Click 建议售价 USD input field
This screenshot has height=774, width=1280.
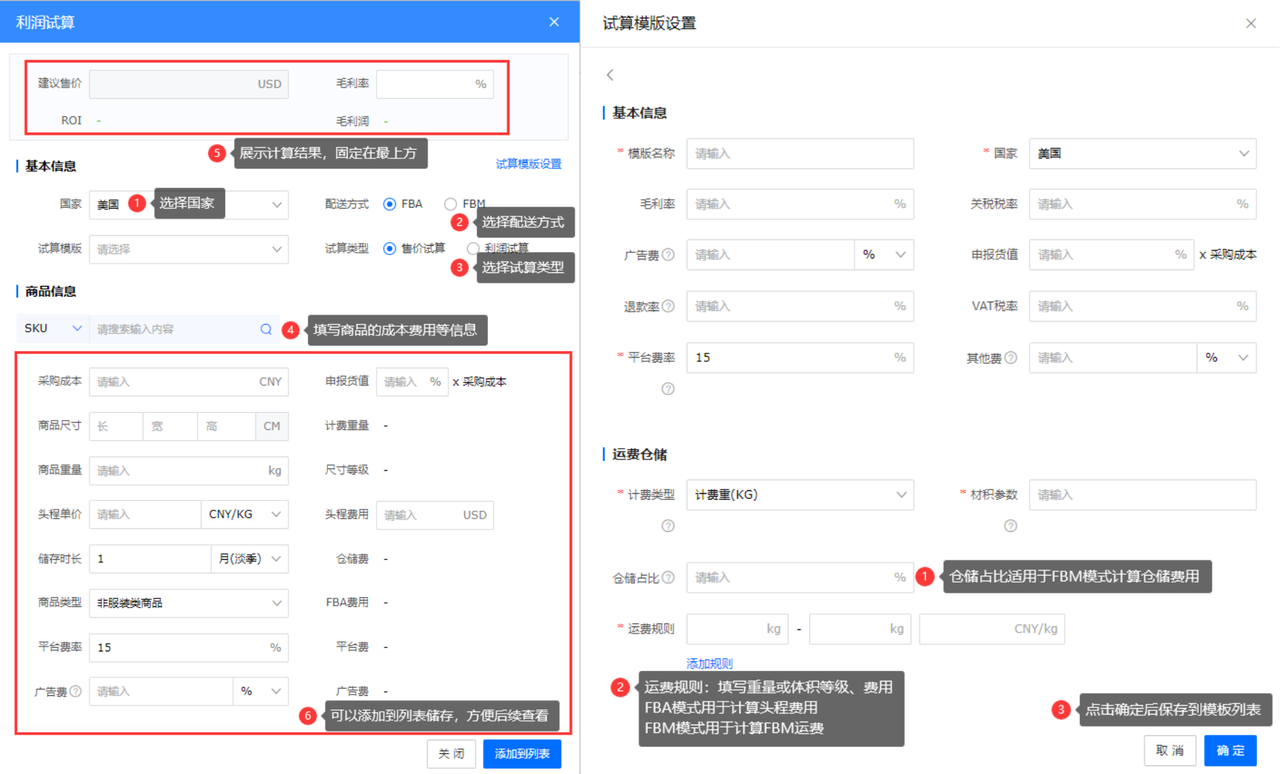point(189,84)
